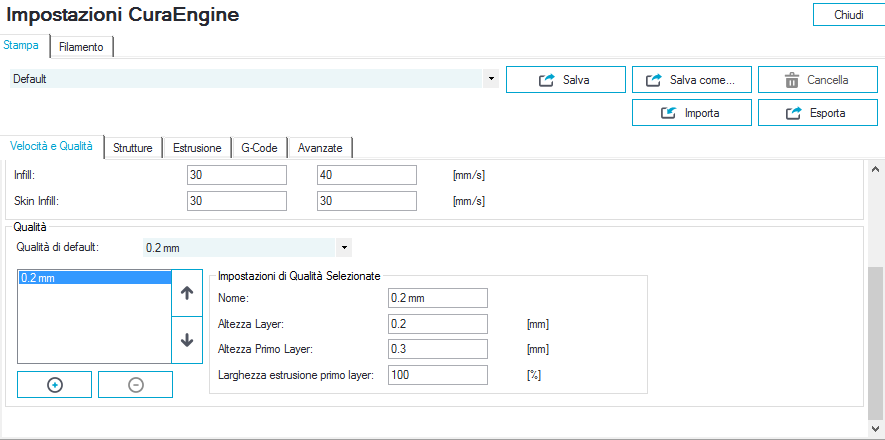Switch to the Filamento tab
Image resolution: width=885 pixels, height=440 pixels.
(81, 47)
